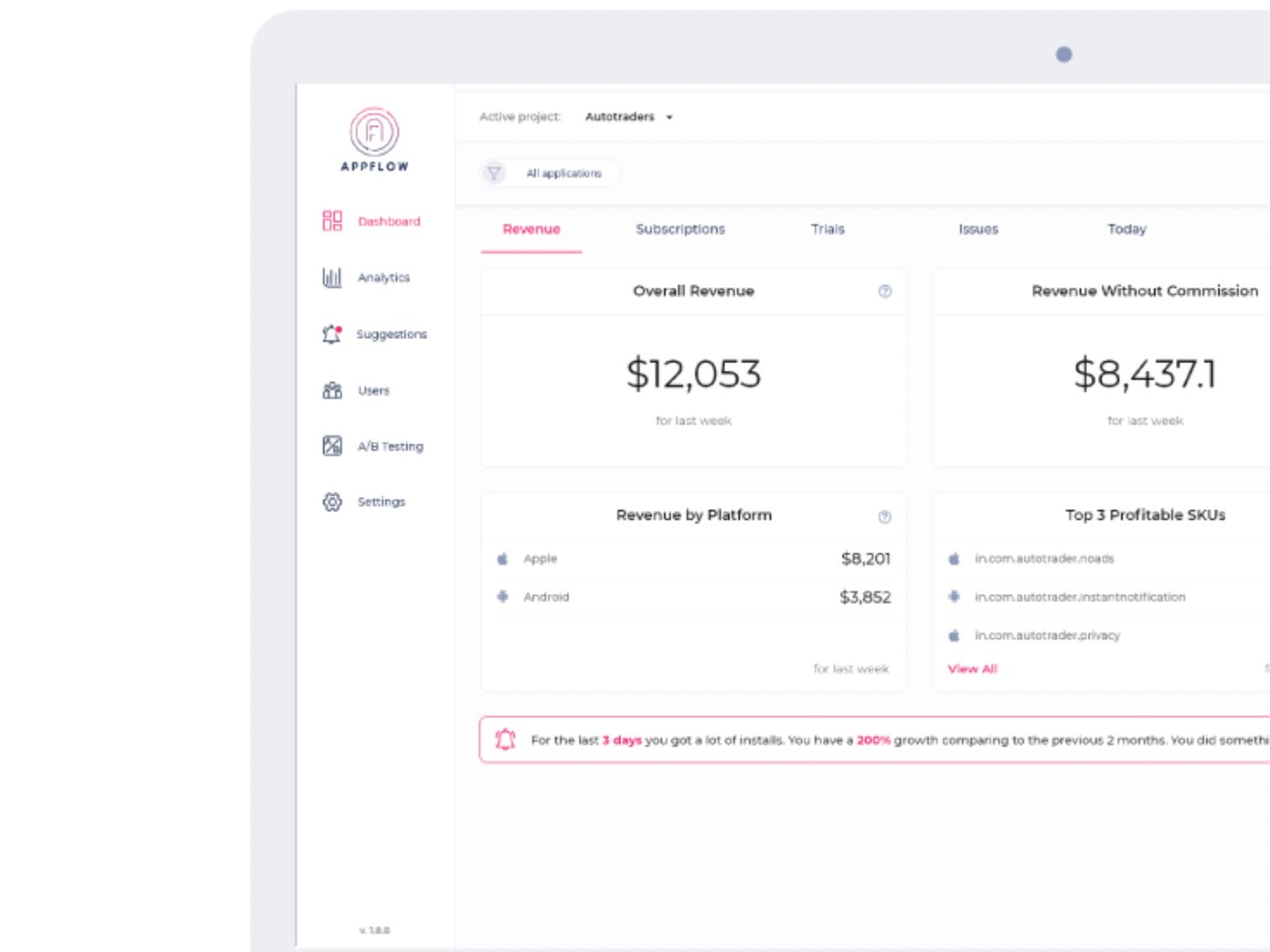Screen dimensions: 1270x952
Task: Click the Overall Revenue card title
Action: click(x=693, y=291)
